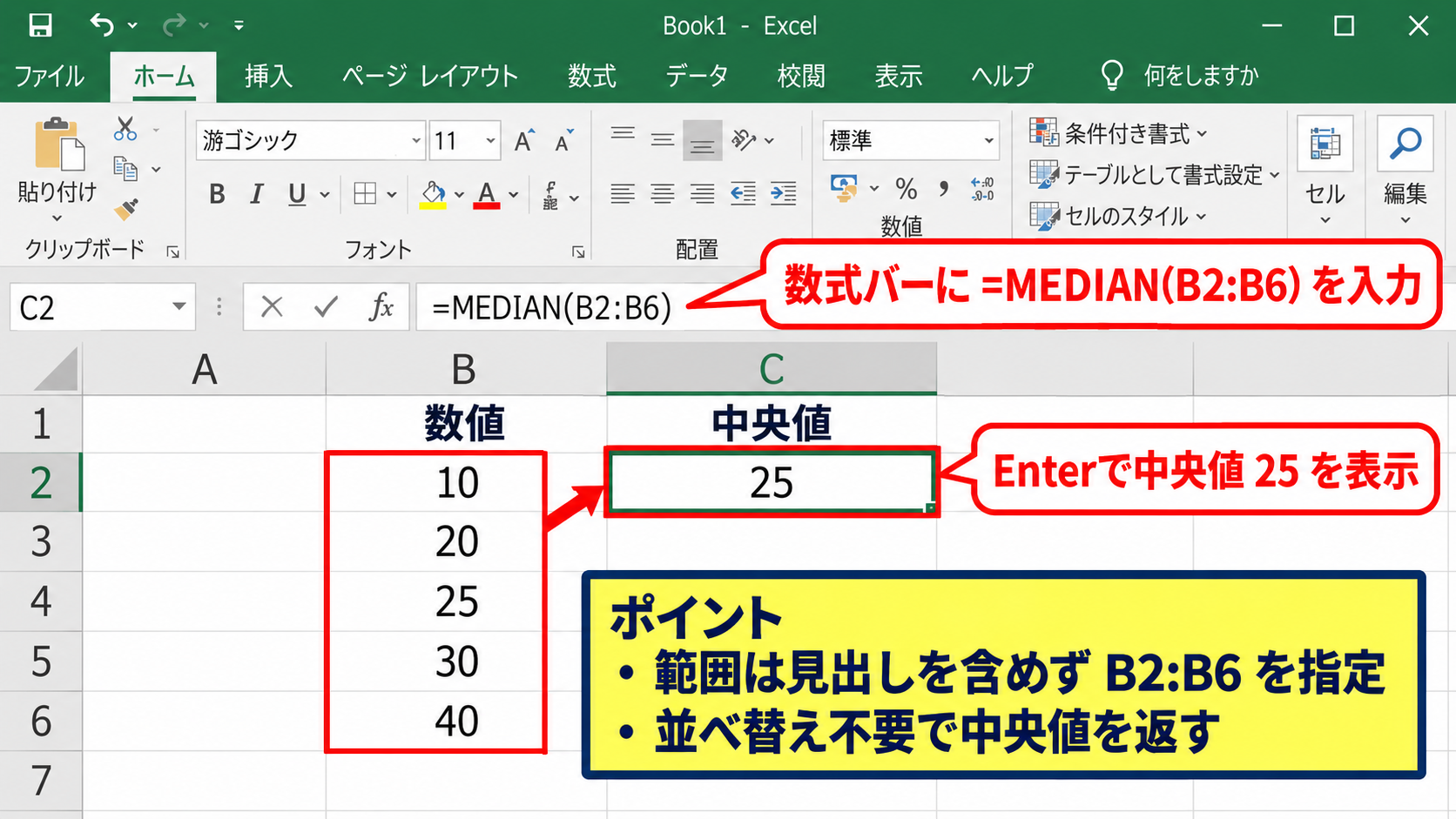Screen dimensions: 1456x819
Task: Toggle center horizontal alignment
Action: click(x=663, y=193)
